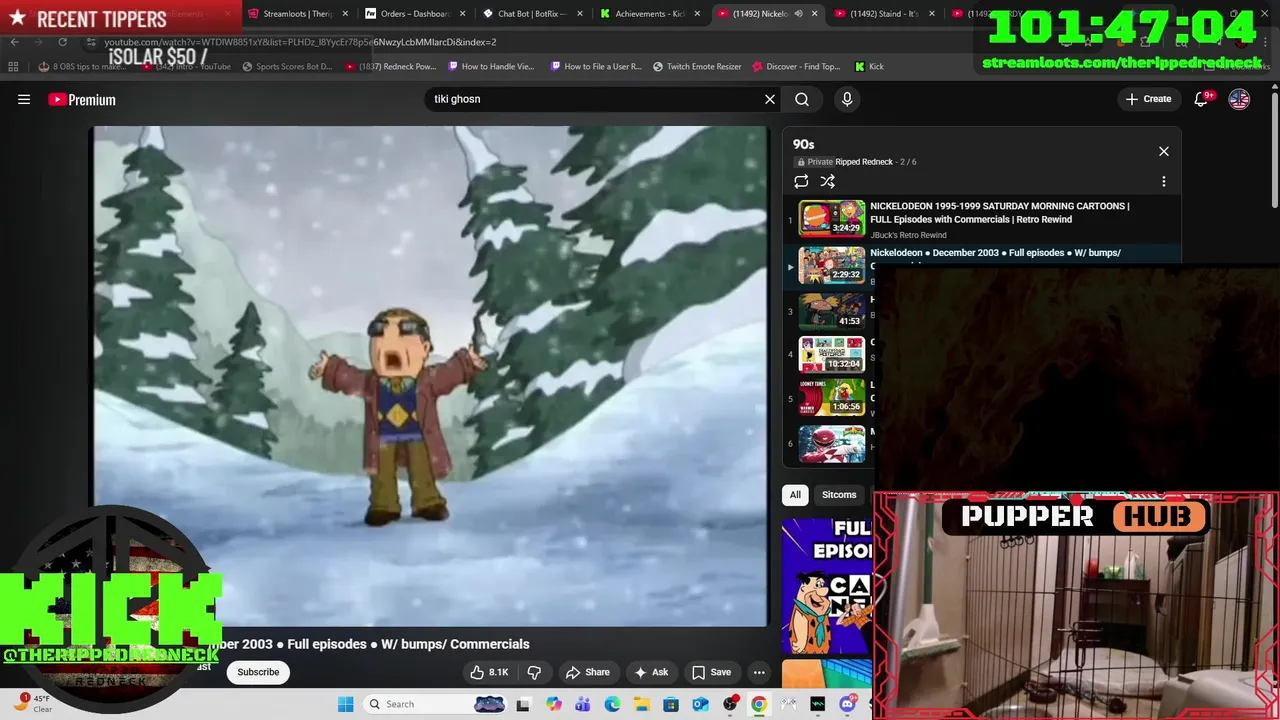Open the Kick bookmark
1280x720 pixels.
click(x=869, y=67)
